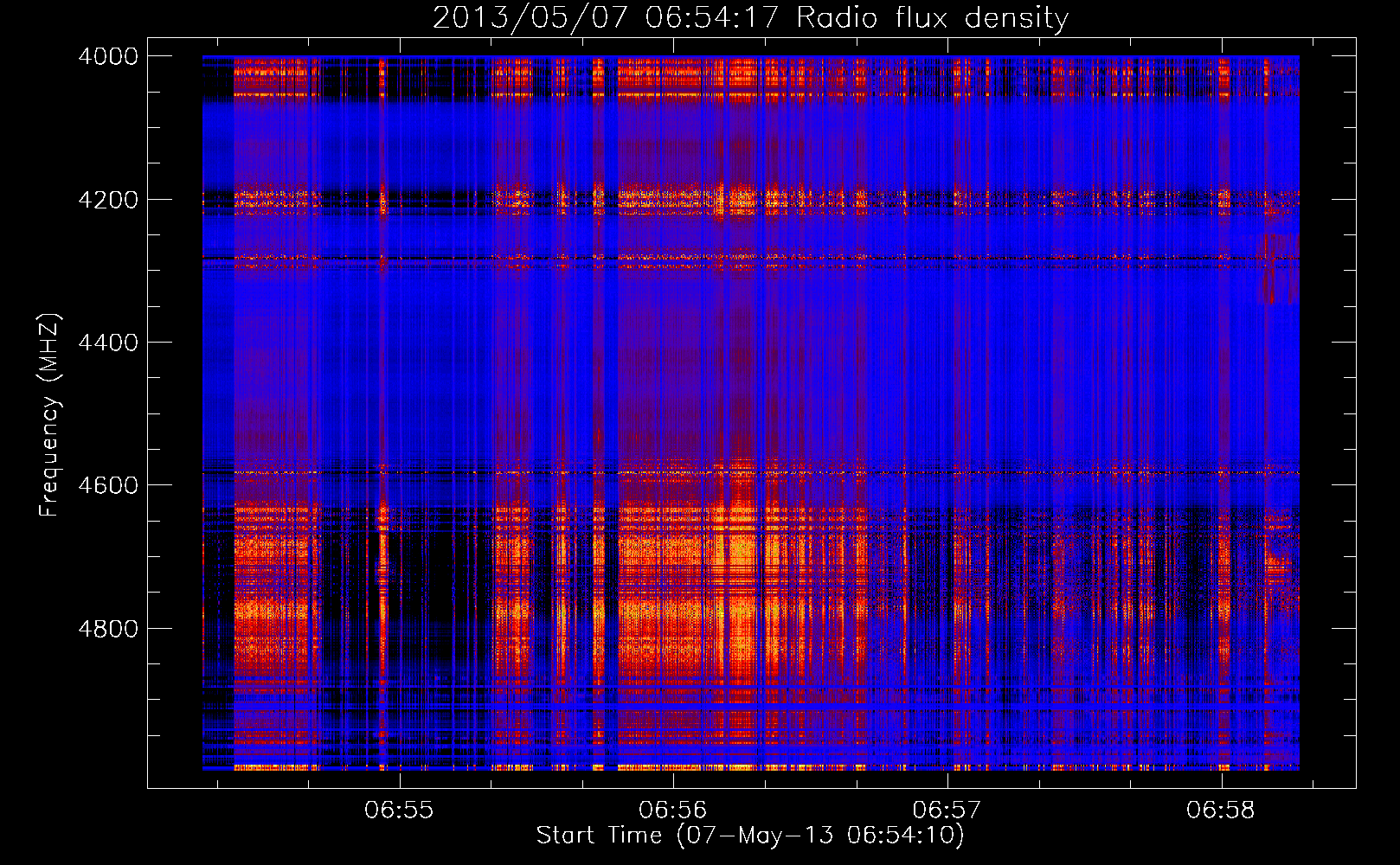Screen dimensions: 1400x865
Task: Click the 4600 frequency tick label
Action: click(x=108, y=485)
